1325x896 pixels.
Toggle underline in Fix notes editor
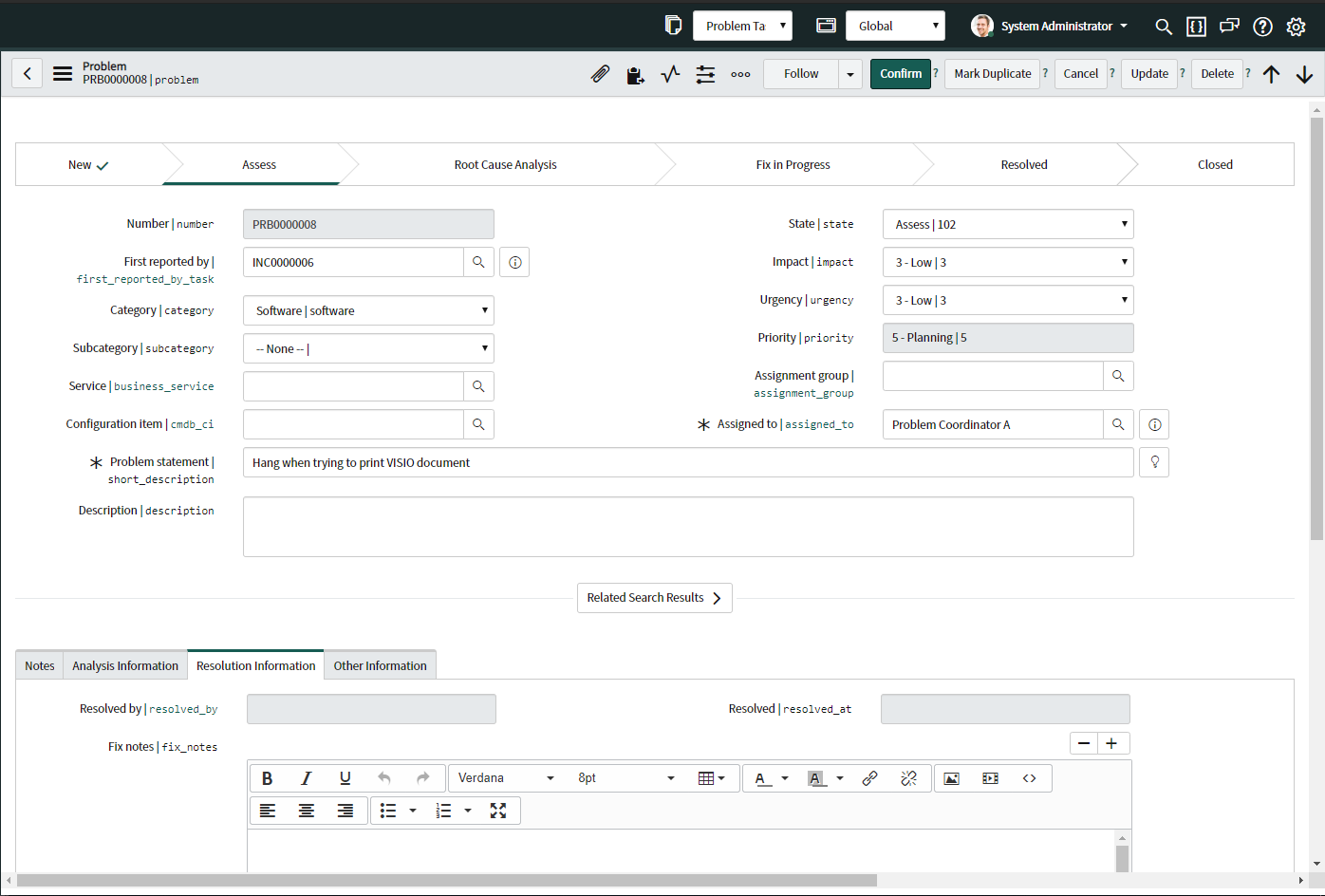[x=345, y=778]
